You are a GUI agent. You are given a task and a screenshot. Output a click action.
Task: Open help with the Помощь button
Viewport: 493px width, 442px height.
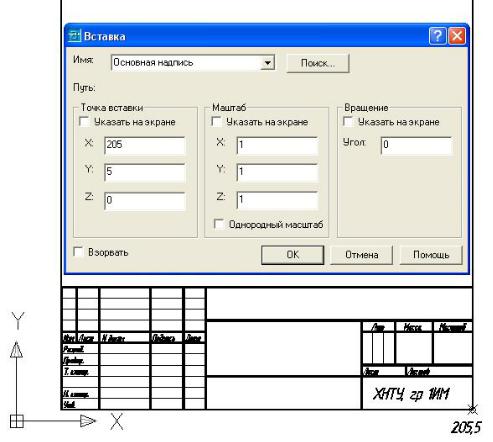(431, 255)
